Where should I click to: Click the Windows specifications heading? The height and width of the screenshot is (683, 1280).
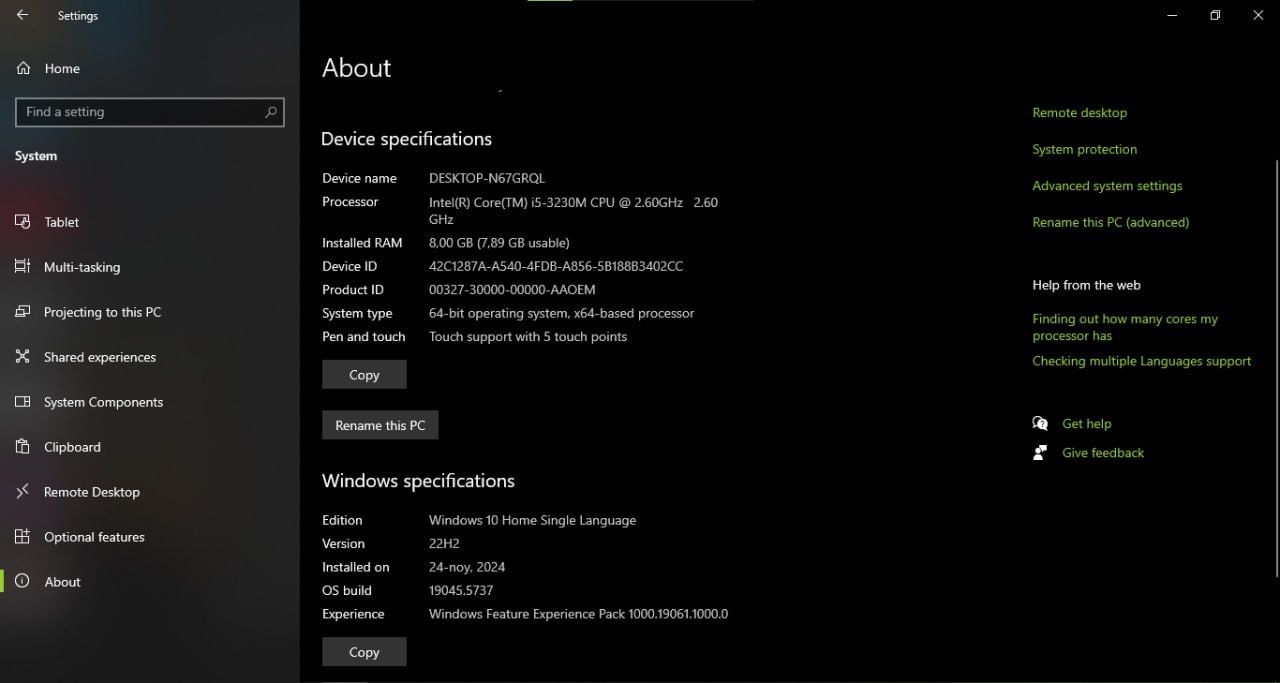[x=418, y=481]
